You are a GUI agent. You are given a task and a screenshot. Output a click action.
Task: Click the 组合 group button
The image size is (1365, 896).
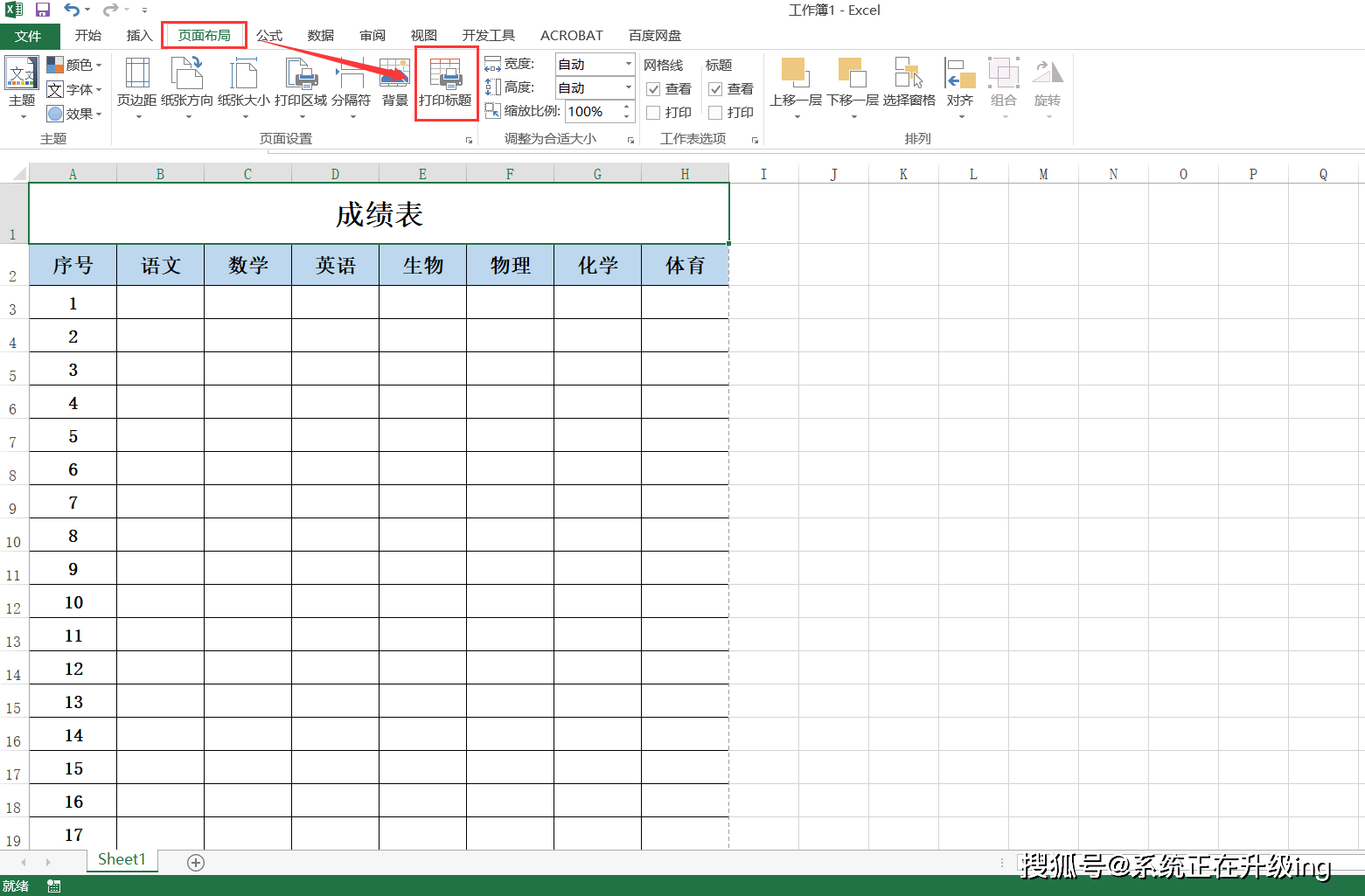[1004, 87]
